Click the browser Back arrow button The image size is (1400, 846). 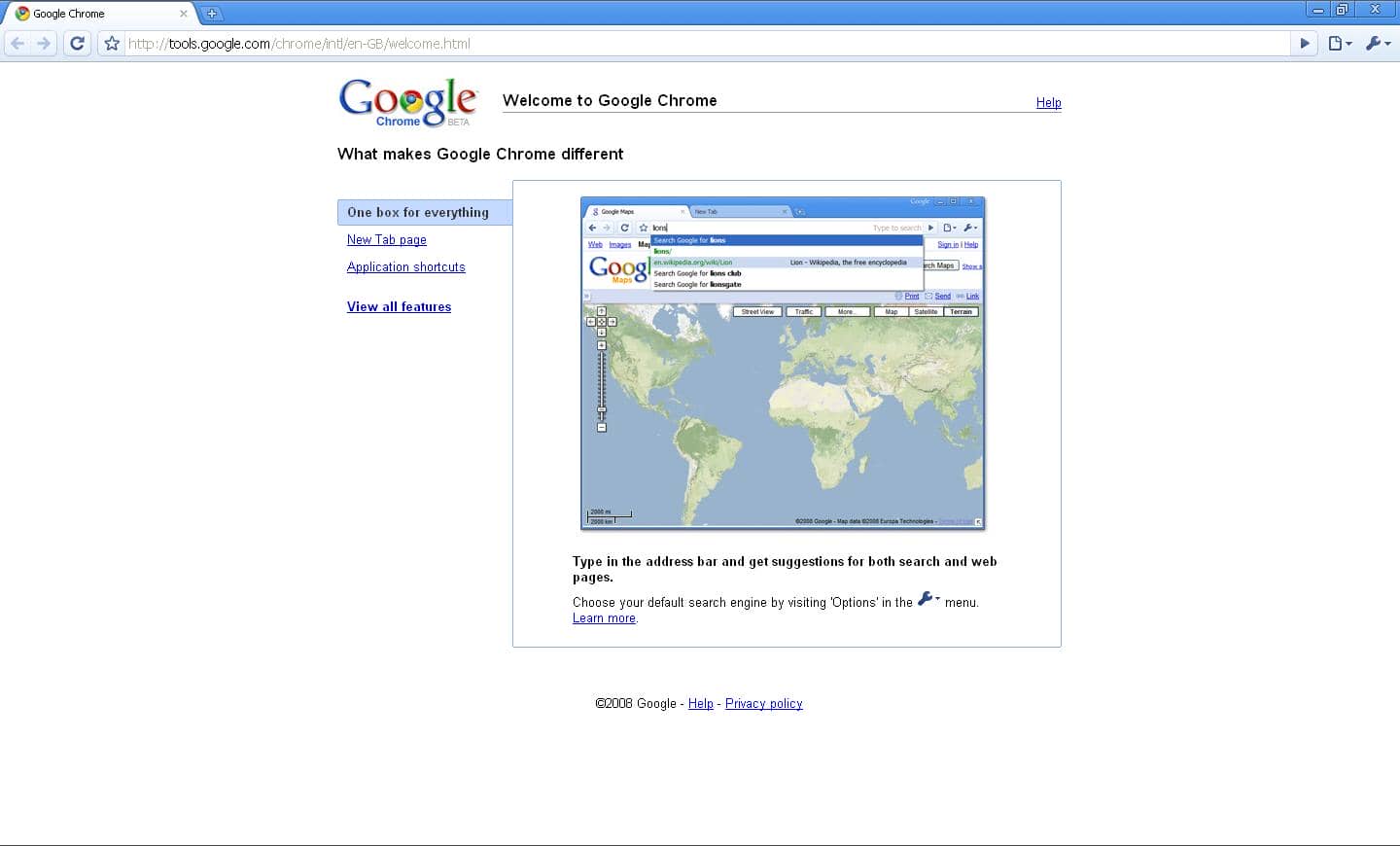17,43
